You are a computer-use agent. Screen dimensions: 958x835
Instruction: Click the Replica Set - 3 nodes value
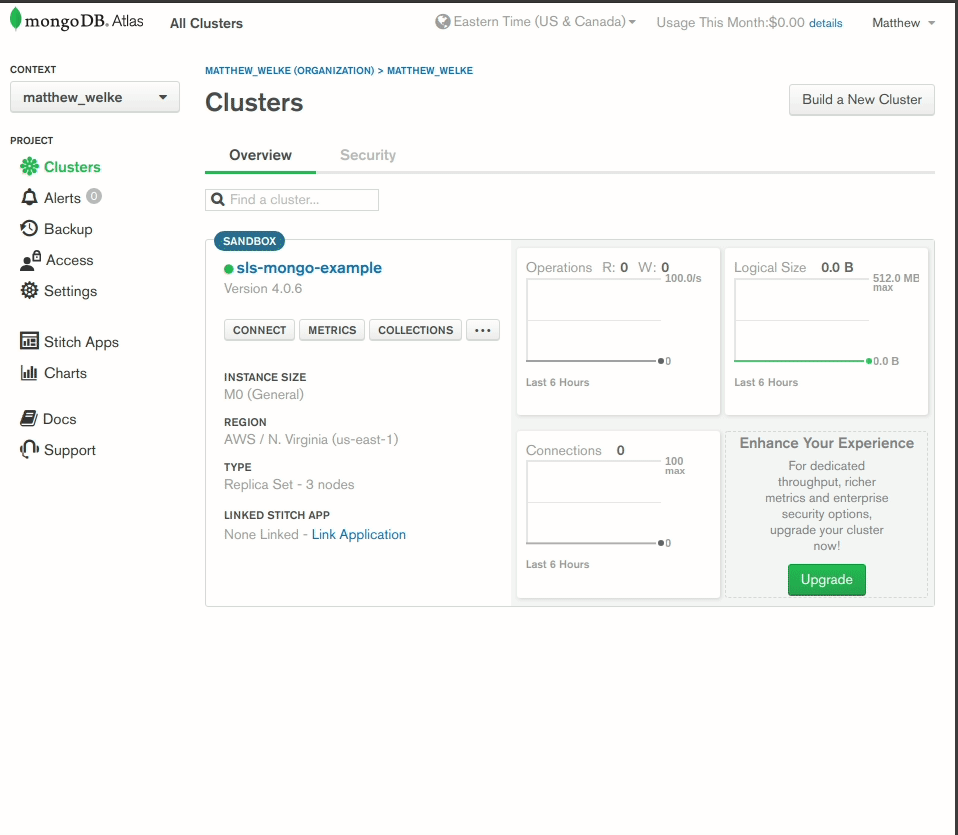click(x=289, y=484)
